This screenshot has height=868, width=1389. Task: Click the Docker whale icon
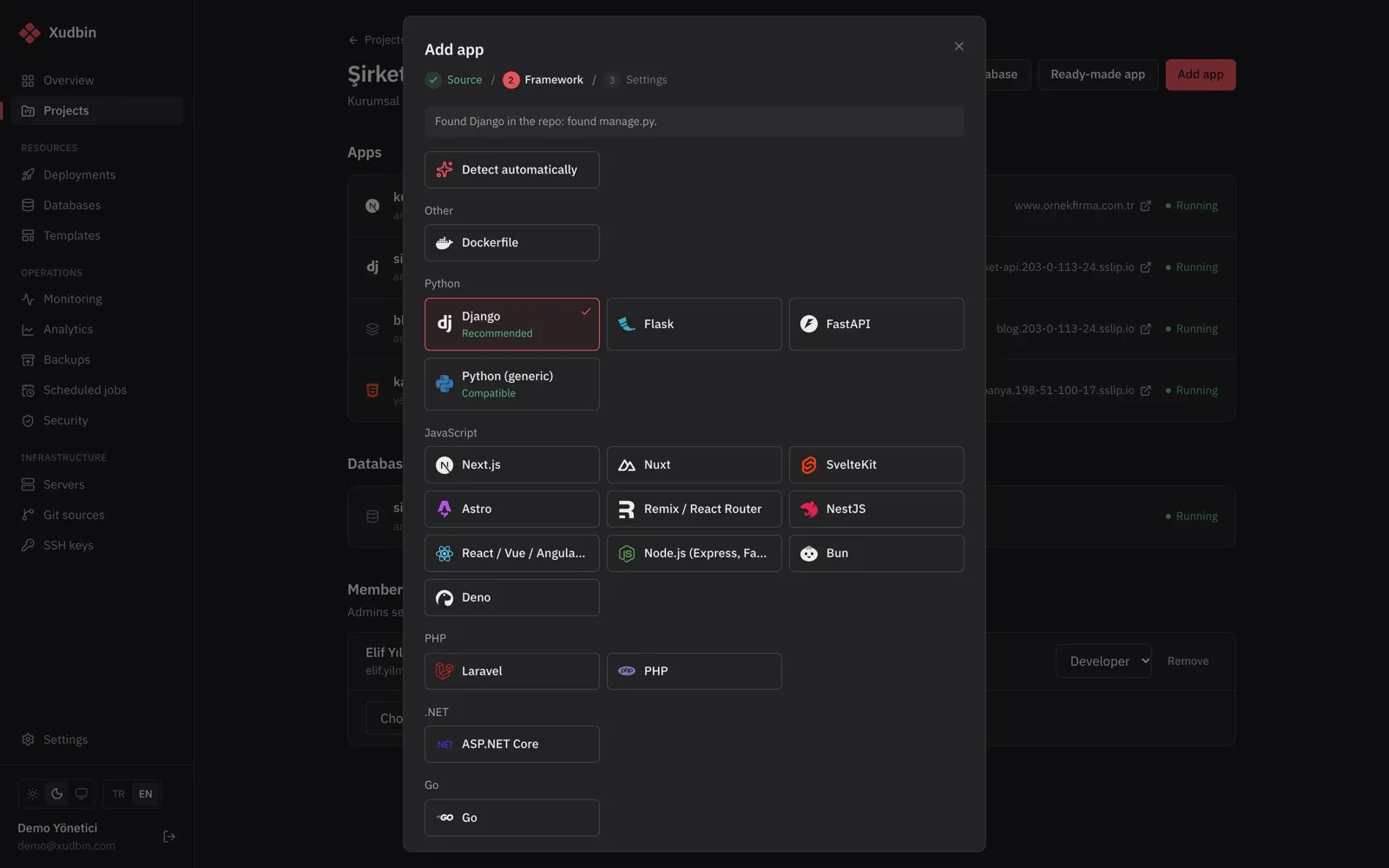pyautogui.click(x=444, y=243)
